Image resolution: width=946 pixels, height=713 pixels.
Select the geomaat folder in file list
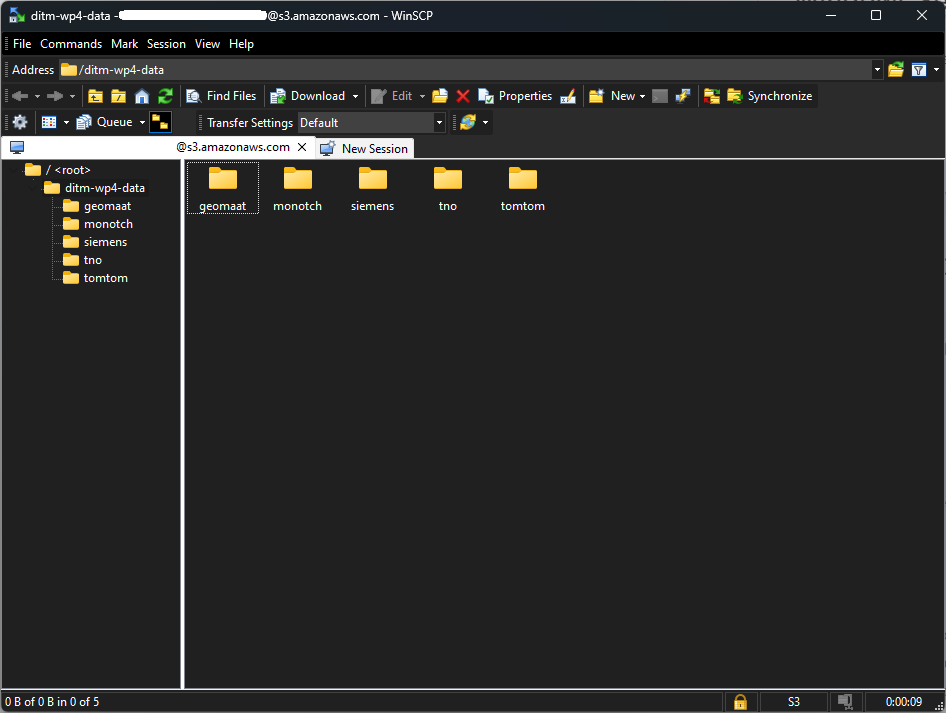click(223, 188)
